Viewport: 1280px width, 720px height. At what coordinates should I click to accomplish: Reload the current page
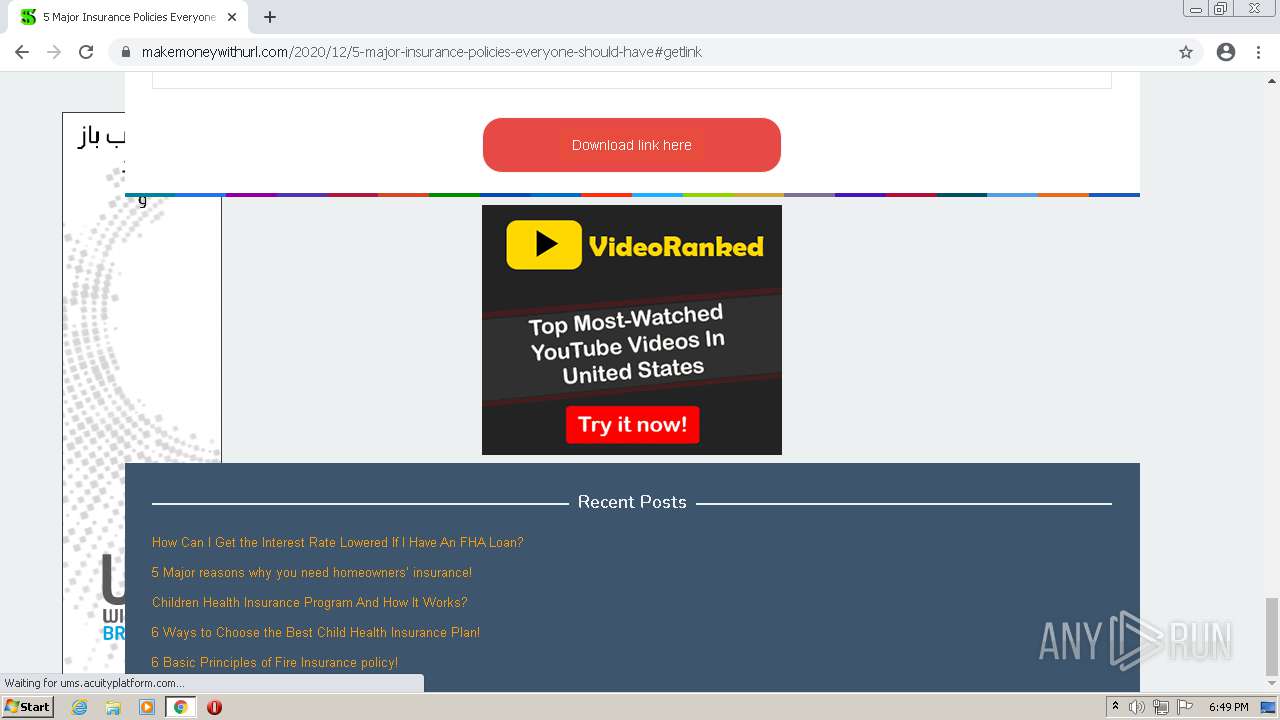(86, 52)
